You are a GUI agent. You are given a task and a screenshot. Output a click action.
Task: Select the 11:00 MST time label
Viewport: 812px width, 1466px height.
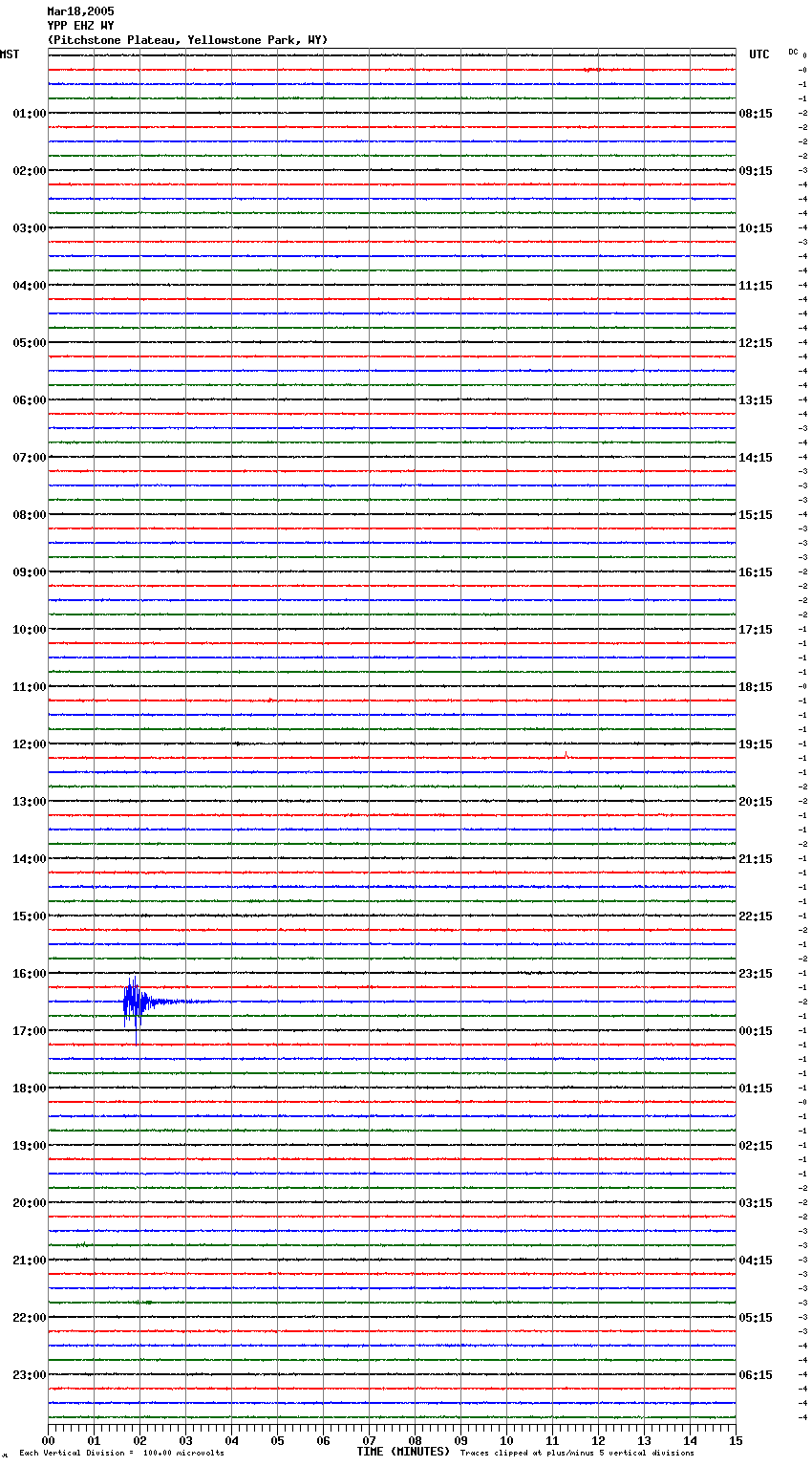[x=30, y=687]
